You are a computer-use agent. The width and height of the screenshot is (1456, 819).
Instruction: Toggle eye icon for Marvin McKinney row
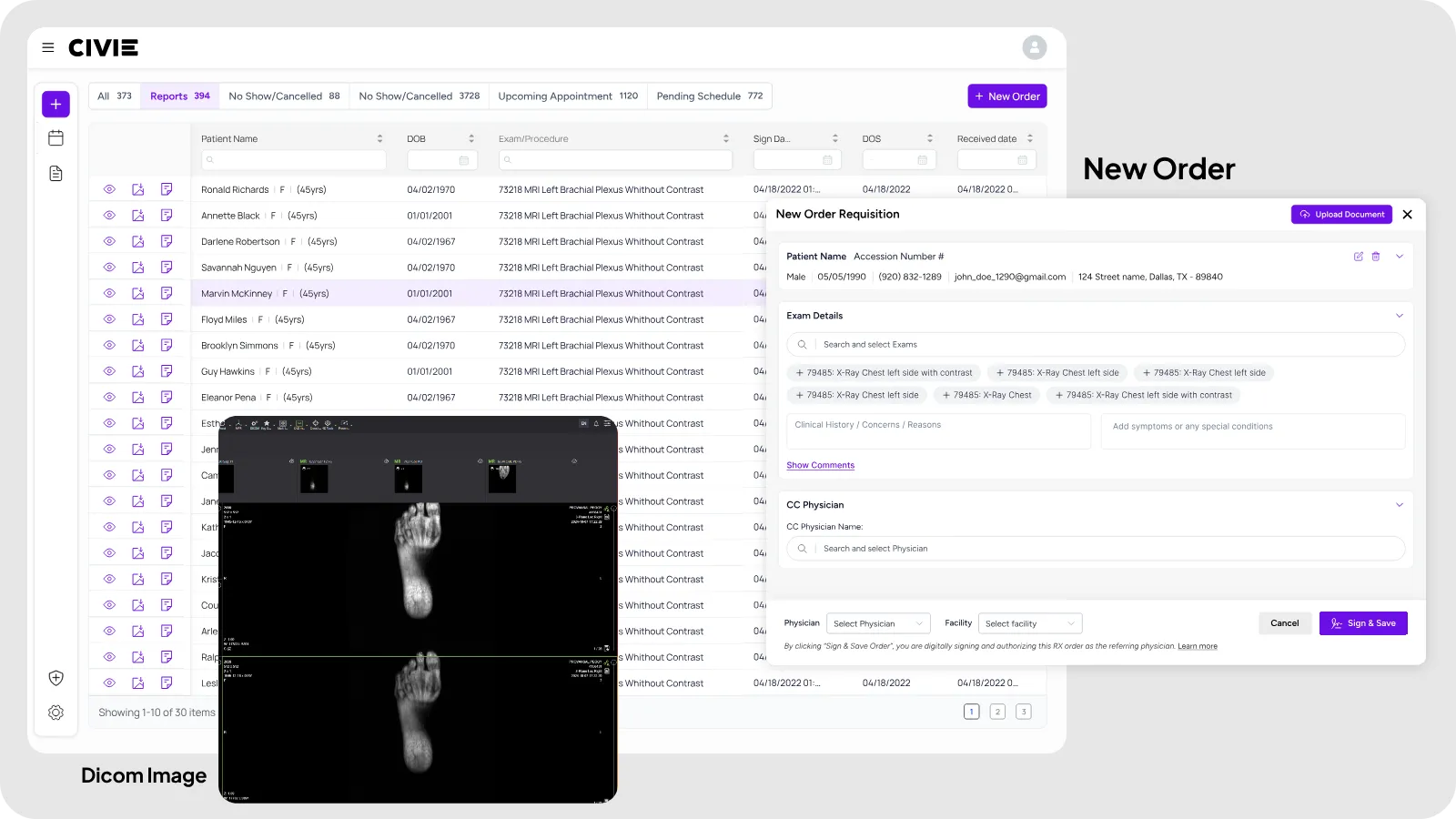(109, 293)
